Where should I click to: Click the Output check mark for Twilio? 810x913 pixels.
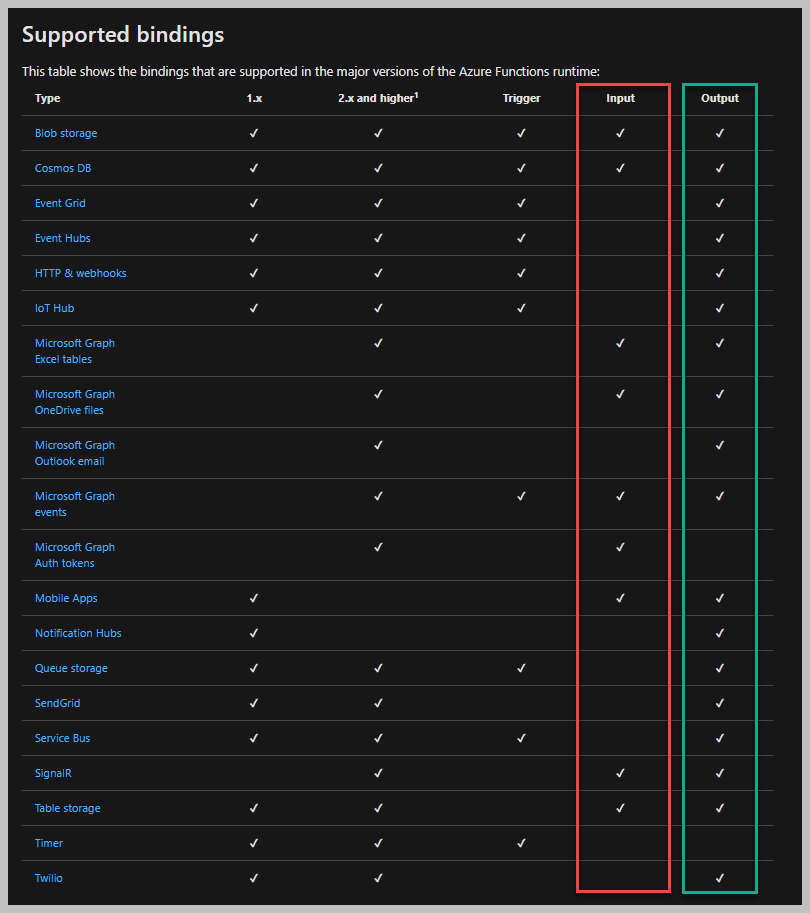[x=720, y=878]
